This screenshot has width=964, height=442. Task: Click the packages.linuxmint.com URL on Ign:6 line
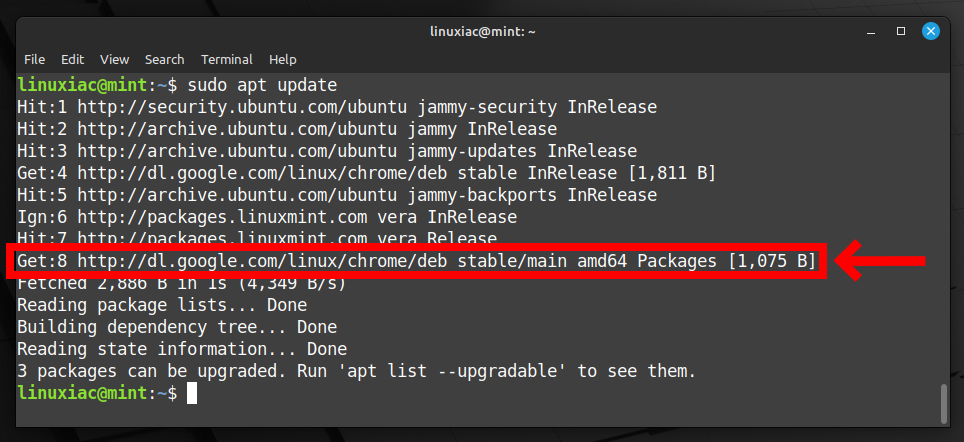coord(222,218)
